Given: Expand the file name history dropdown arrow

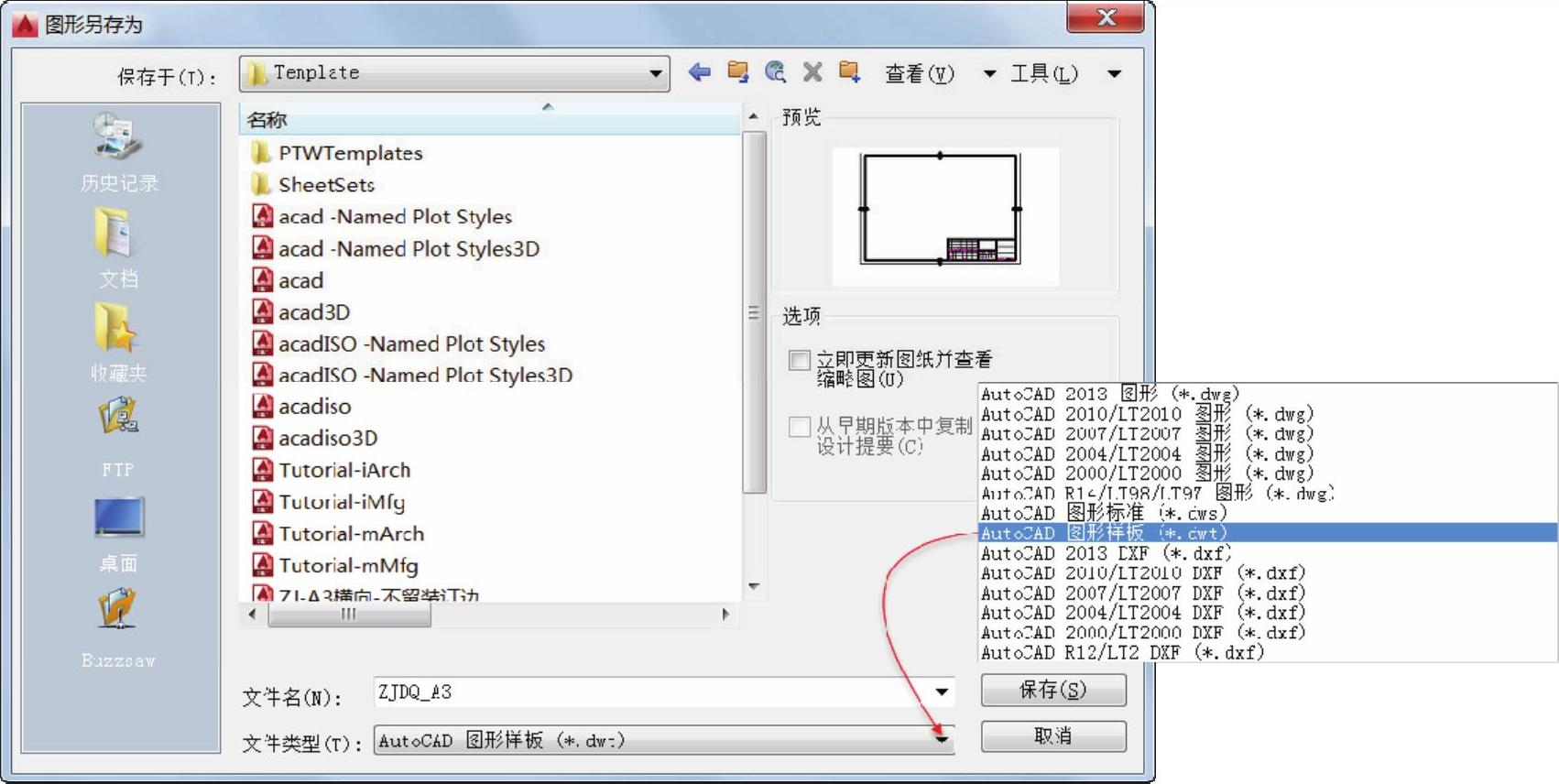Looking at the screenshot, I should pos(942,692).
